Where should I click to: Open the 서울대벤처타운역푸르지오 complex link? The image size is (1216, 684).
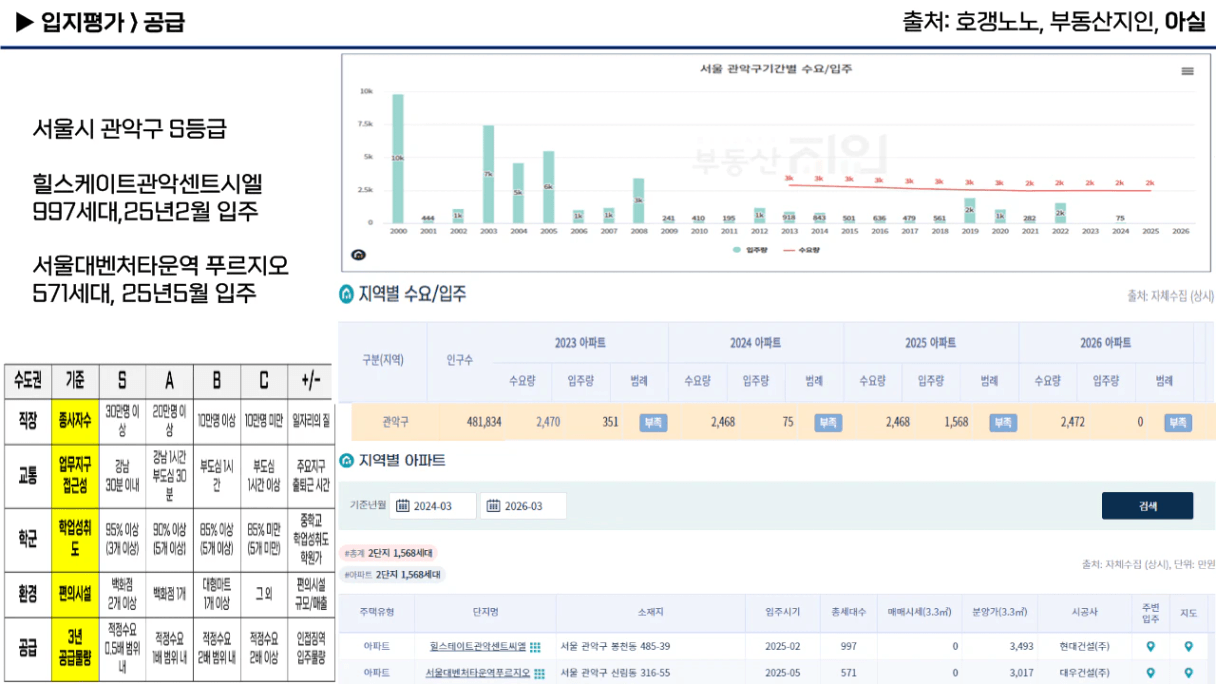point(478,673)
